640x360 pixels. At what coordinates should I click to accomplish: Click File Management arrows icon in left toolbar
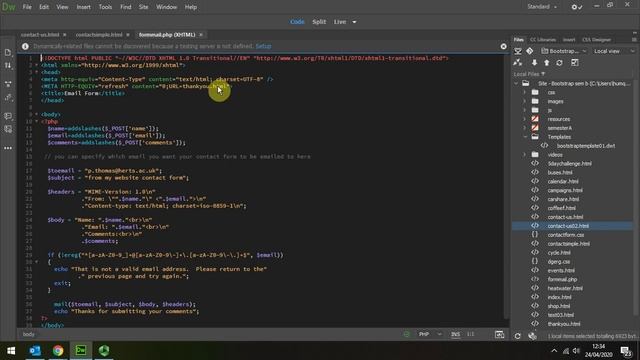8,65
